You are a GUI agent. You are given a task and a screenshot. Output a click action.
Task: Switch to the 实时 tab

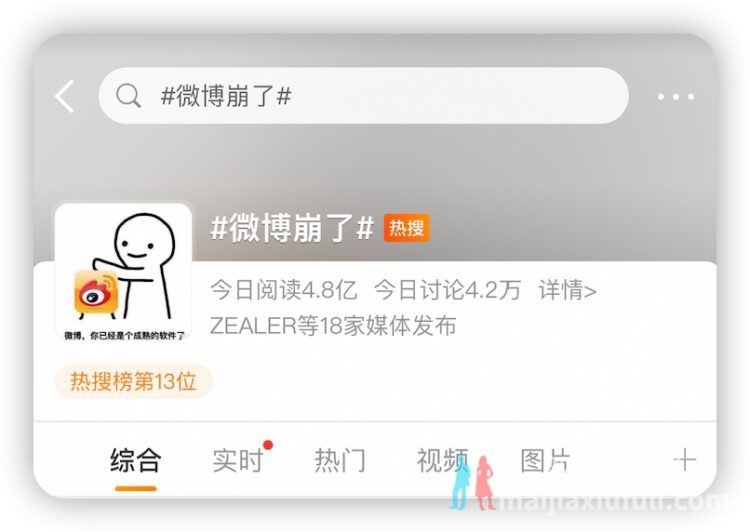pos(238,461)
